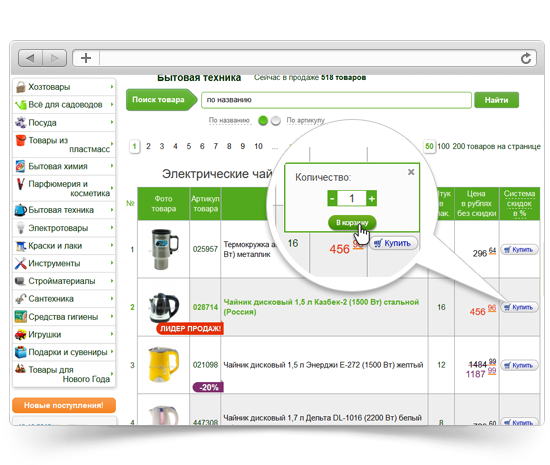Click the В корзину button
Screen dimensions: 550x465
click(x=352, y=222)
